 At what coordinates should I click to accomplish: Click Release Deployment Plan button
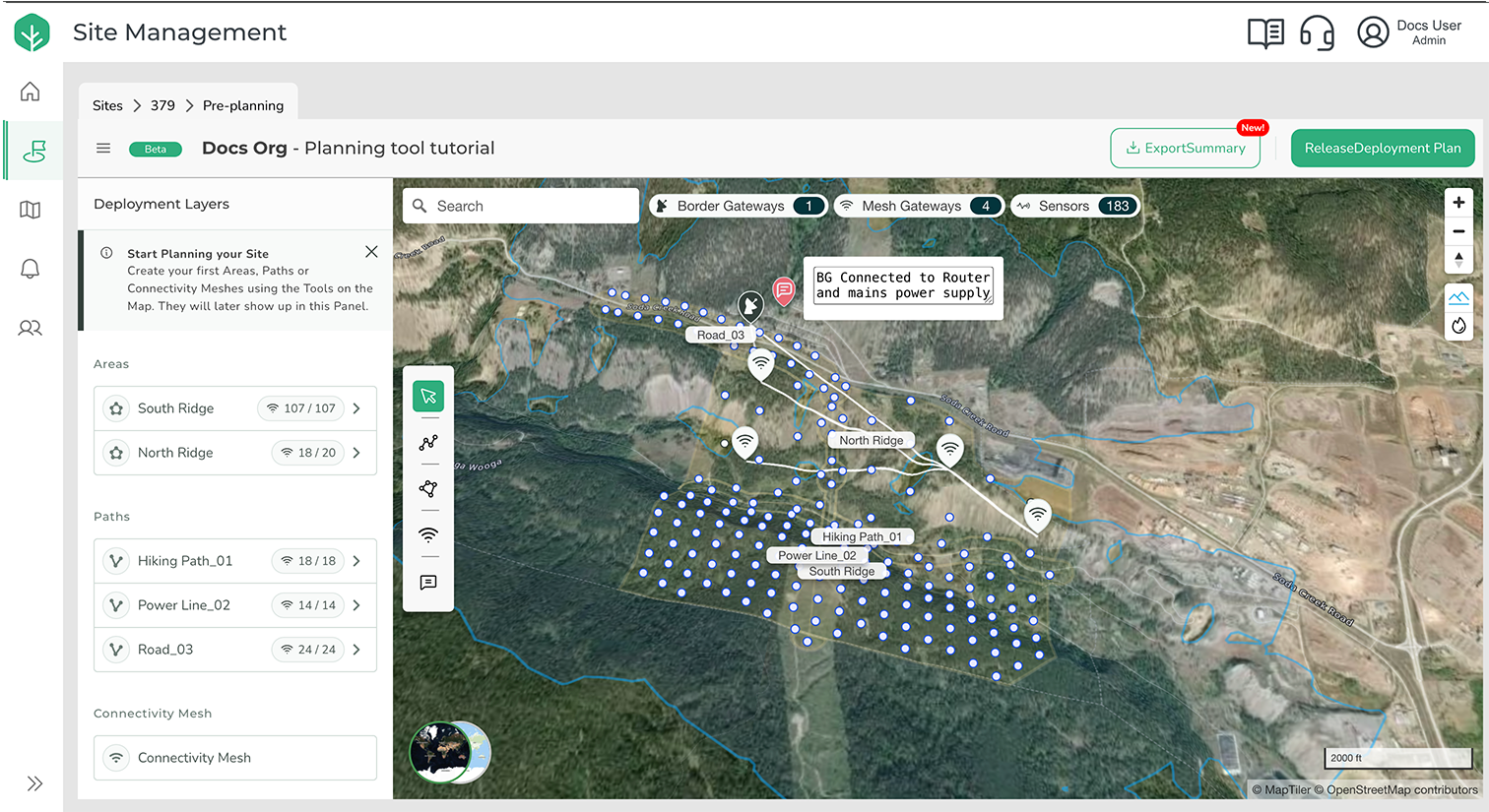(x=1382, y=149)
